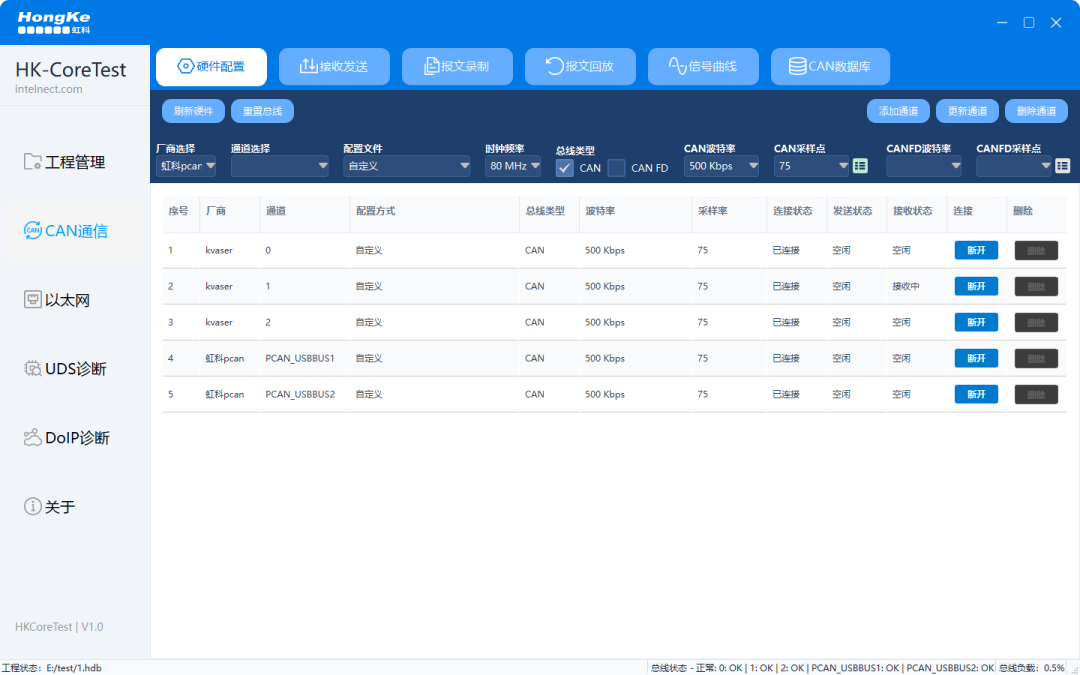The image size is (1080, 675).
Task: Disconnect kvaser channel 2 with 断开
Action: pyautogui.click(x=976, y=322)
